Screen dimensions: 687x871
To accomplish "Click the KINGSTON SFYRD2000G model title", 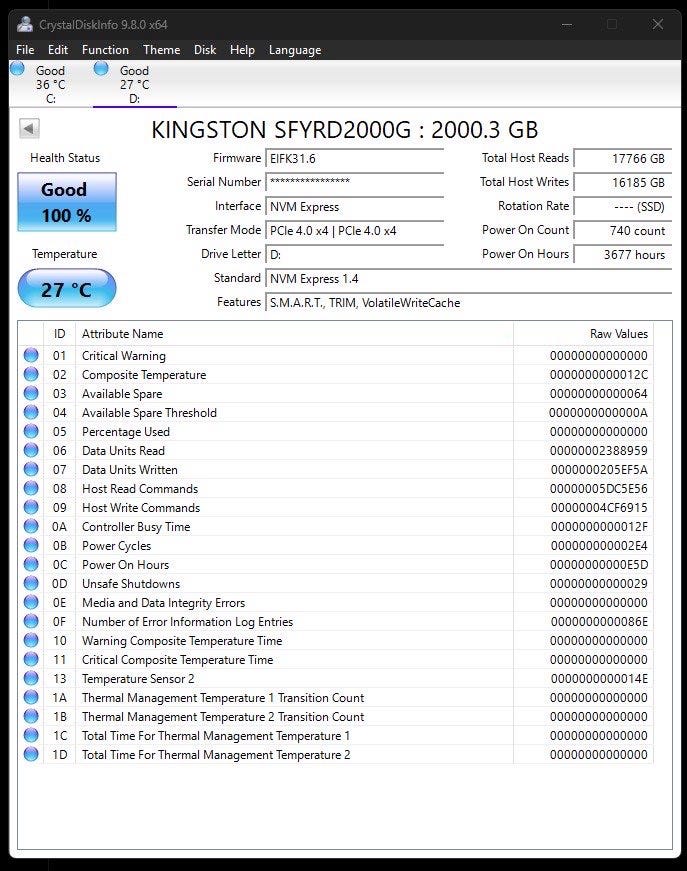I will coord(344,129).
